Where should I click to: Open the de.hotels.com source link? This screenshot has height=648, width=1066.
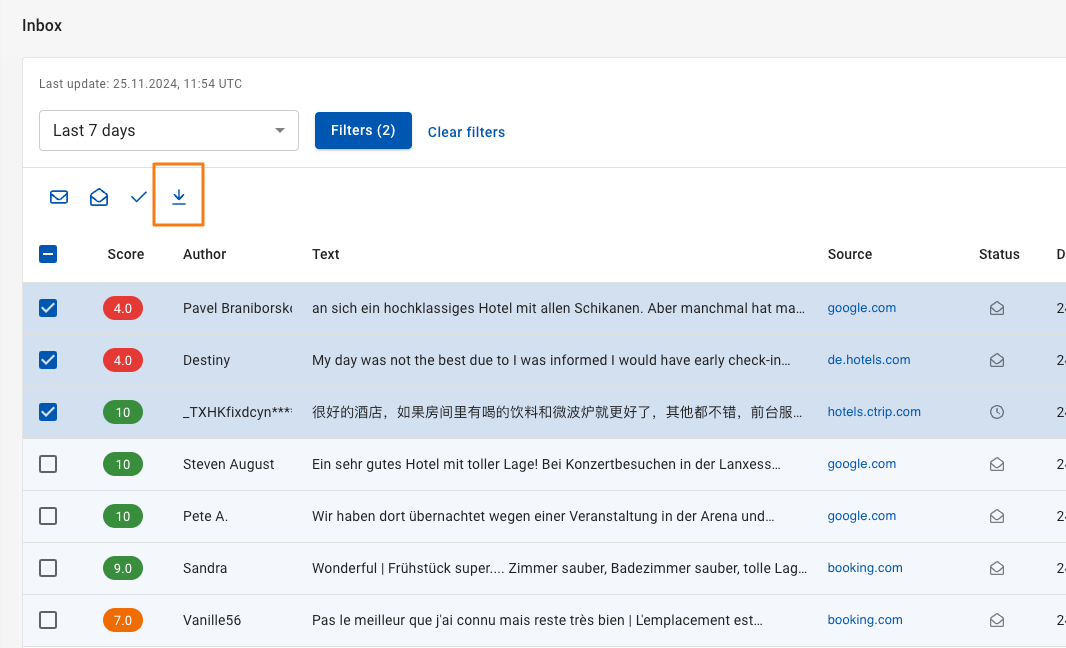[x=869, y=360]
